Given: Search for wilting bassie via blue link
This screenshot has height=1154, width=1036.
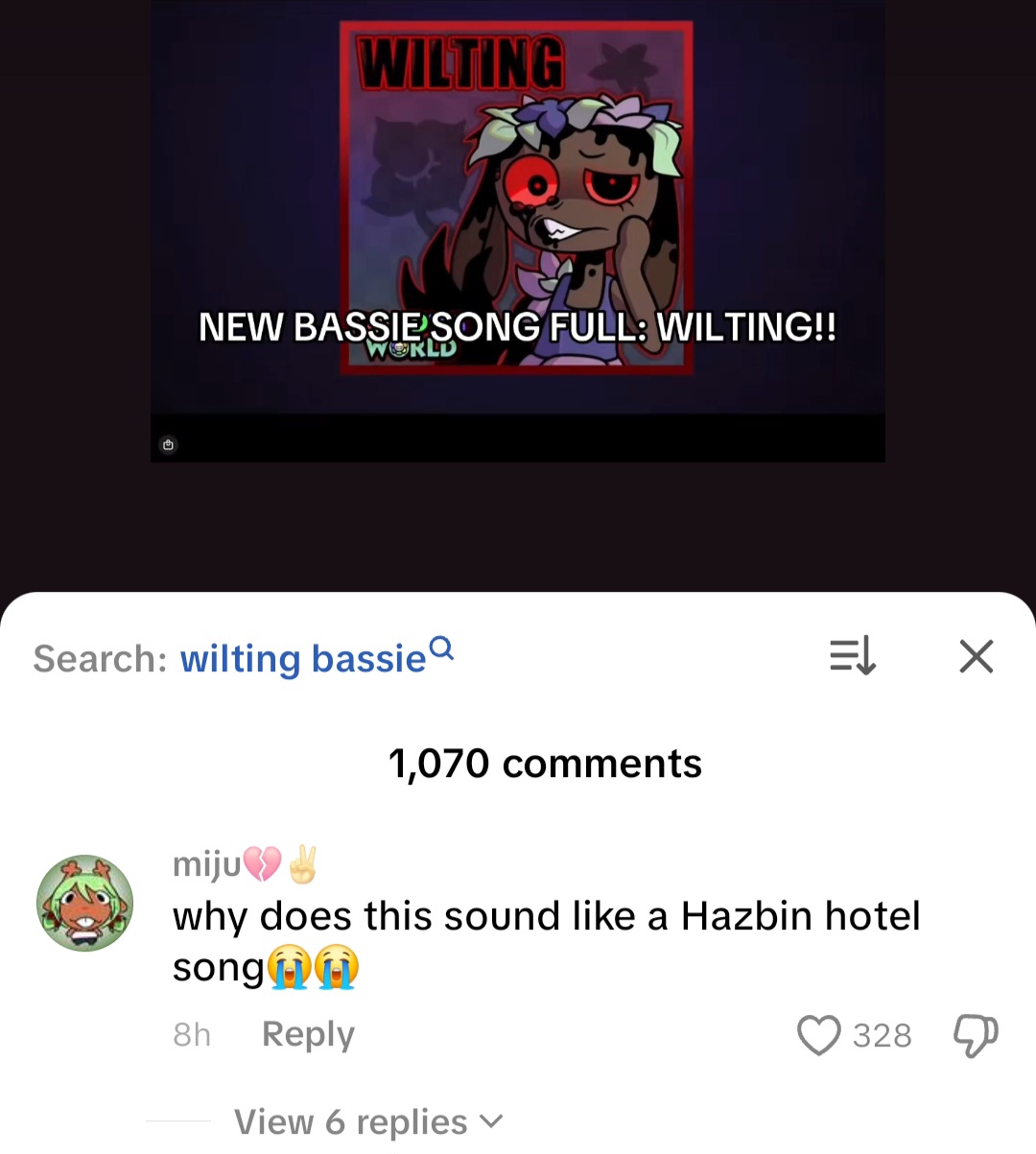Looking at the screenshot, I should [303, 659].
